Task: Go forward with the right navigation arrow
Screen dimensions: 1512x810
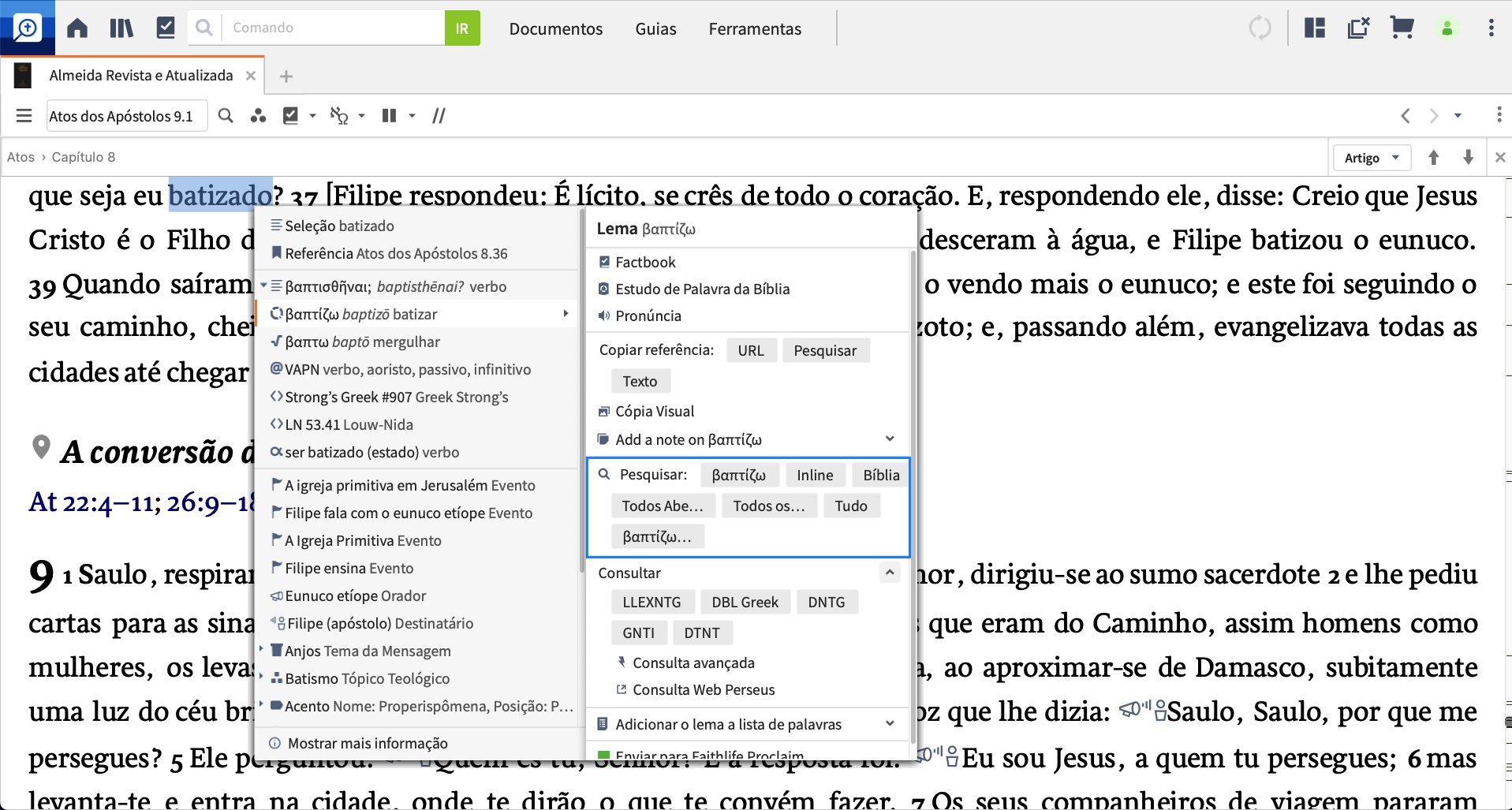Action: pos(1434,116)
